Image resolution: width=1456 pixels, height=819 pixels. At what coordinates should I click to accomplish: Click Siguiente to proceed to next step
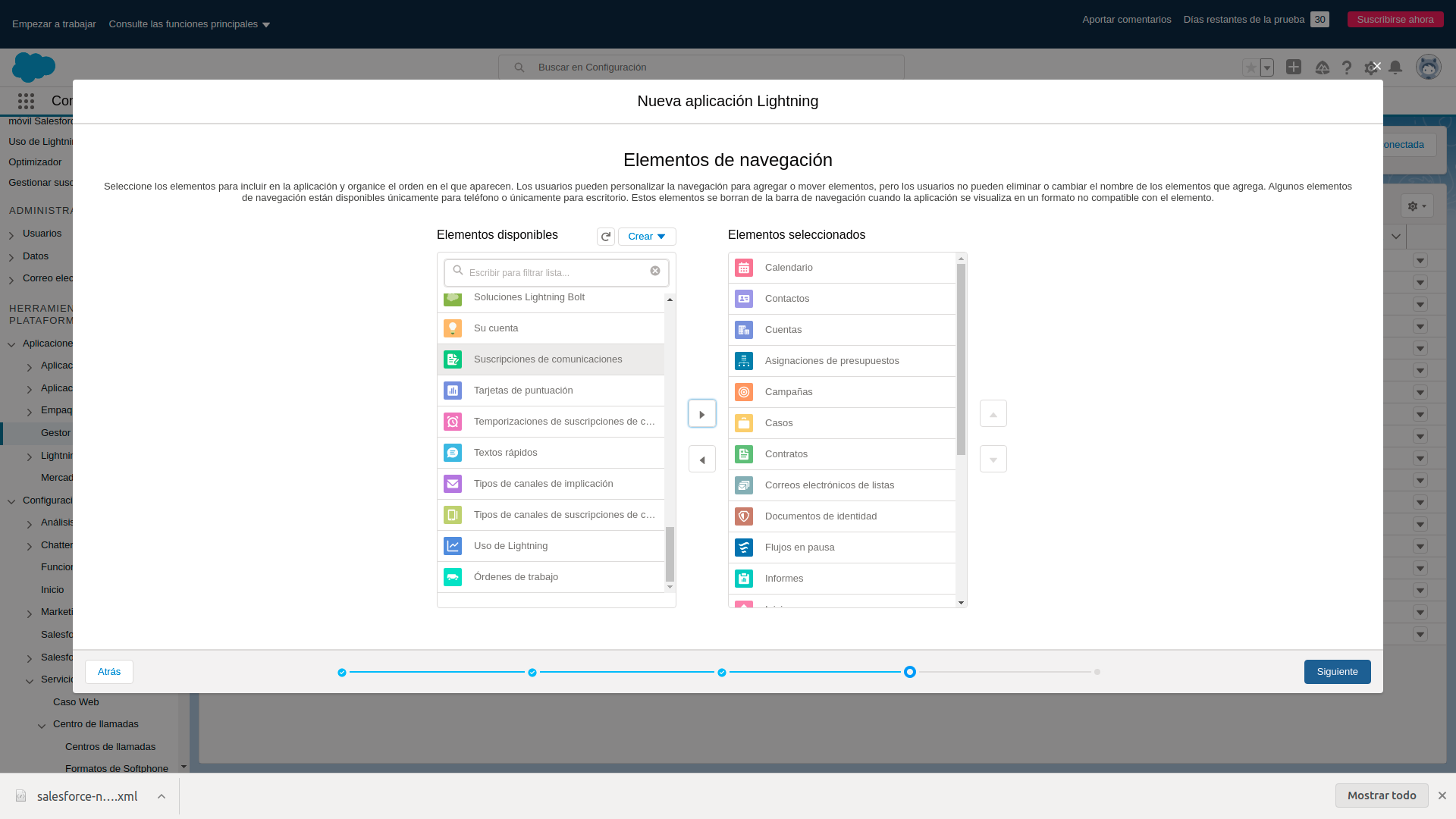pyautogui.click(x=1337, y=671)
